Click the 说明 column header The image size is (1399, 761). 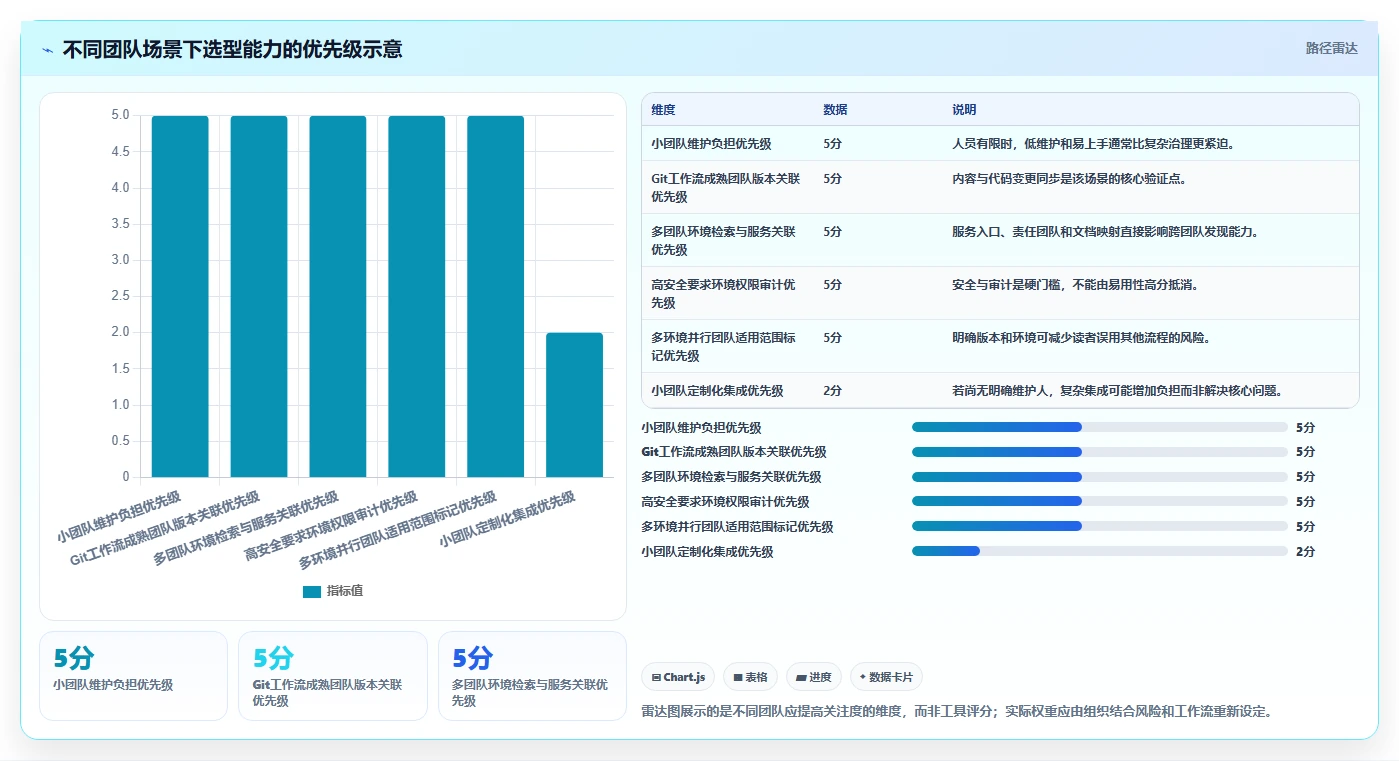[x=964, y=110]
